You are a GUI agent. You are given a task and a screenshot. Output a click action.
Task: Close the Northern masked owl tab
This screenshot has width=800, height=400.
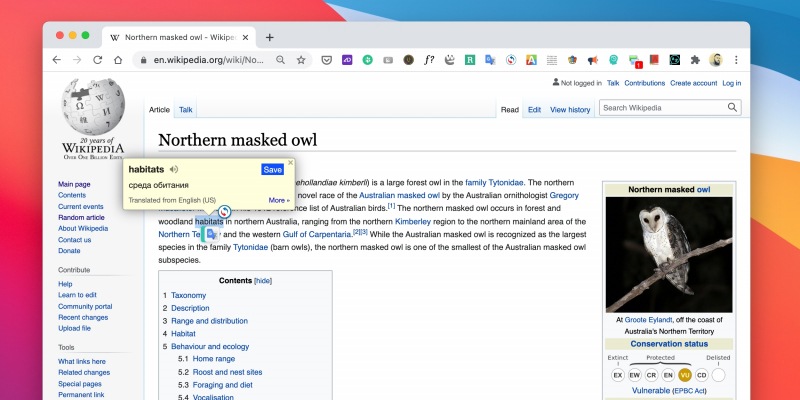[245, 37]
